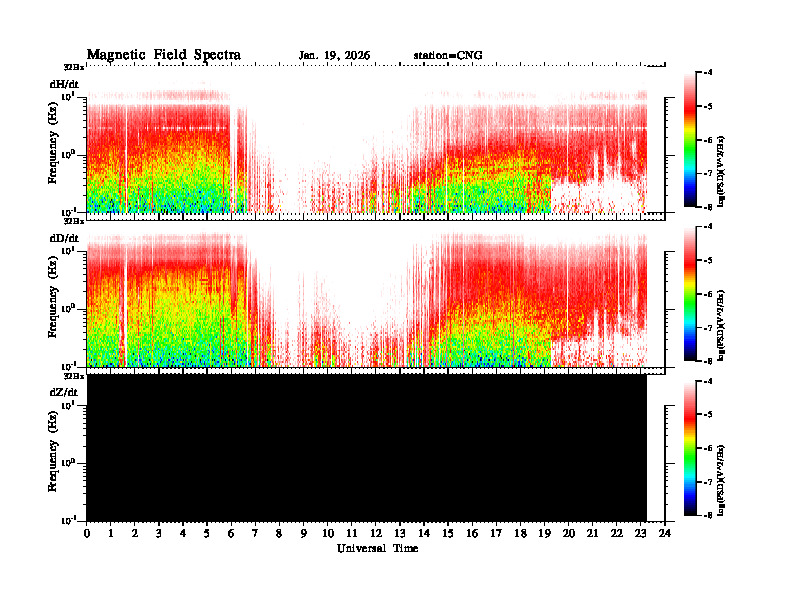
Task: Click the "Magnetic Field Spectra" title
Action: (x=164, y=55)
